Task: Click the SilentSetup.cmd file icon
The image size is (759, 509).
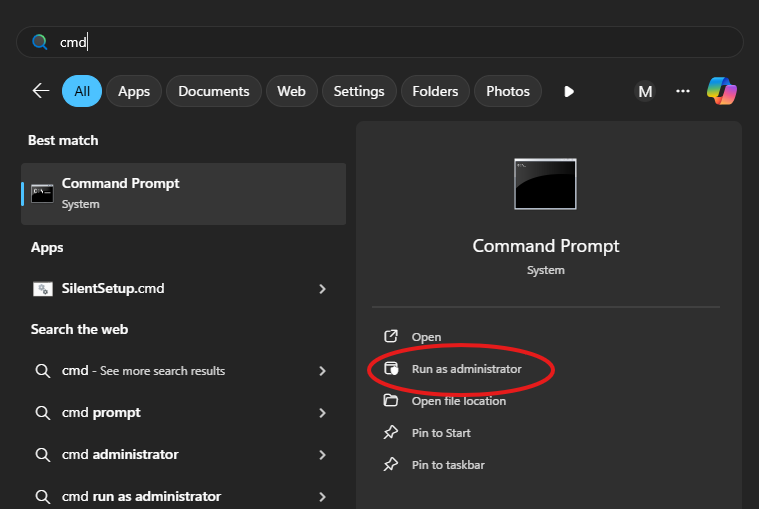Action: coord(42,289)
